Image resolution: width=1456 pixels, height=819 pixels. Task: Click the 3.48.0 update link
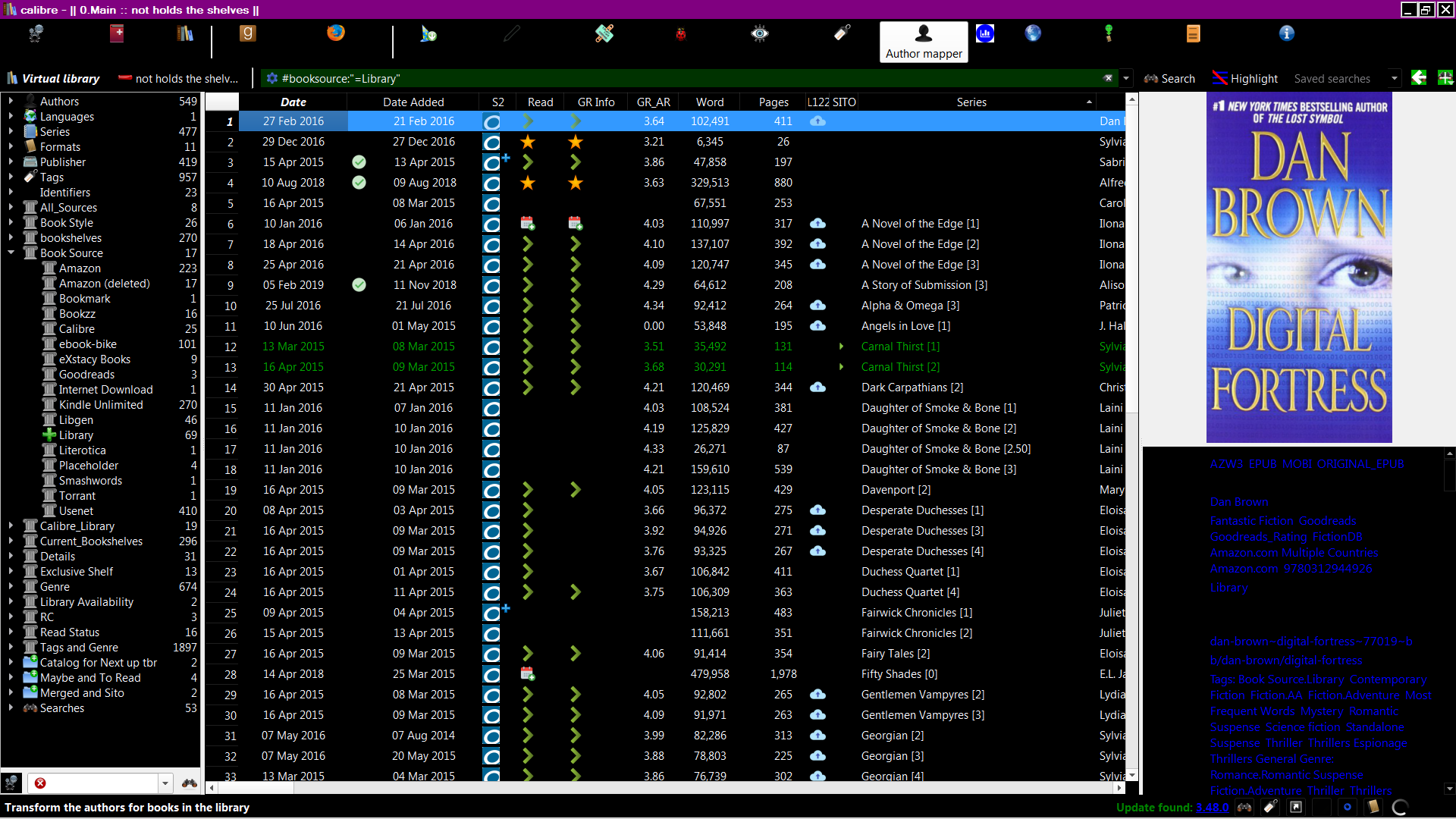point(1211,807)
